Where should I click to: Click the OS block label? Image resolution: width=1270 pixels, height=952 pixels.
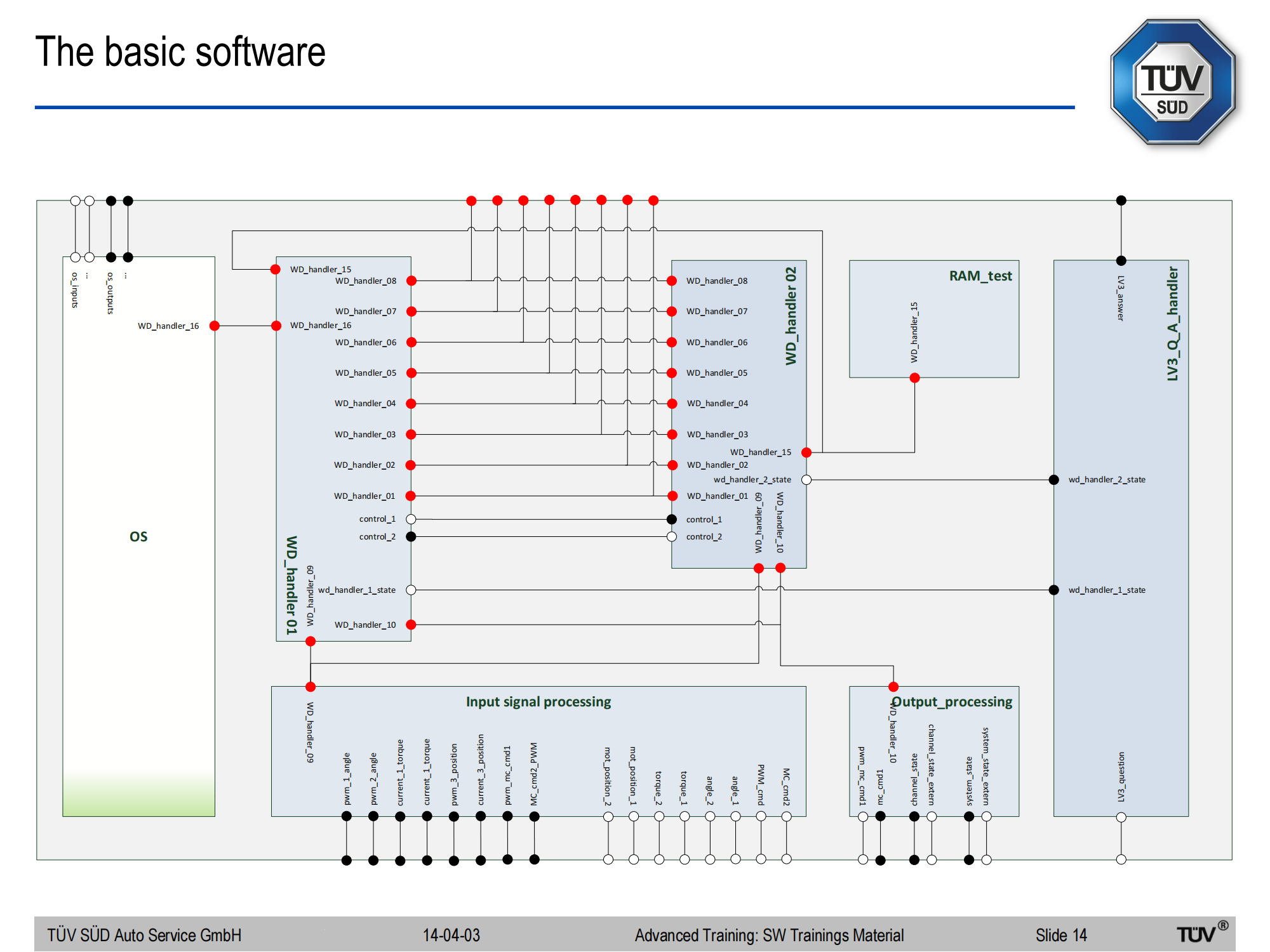click(x=138, y=536)
